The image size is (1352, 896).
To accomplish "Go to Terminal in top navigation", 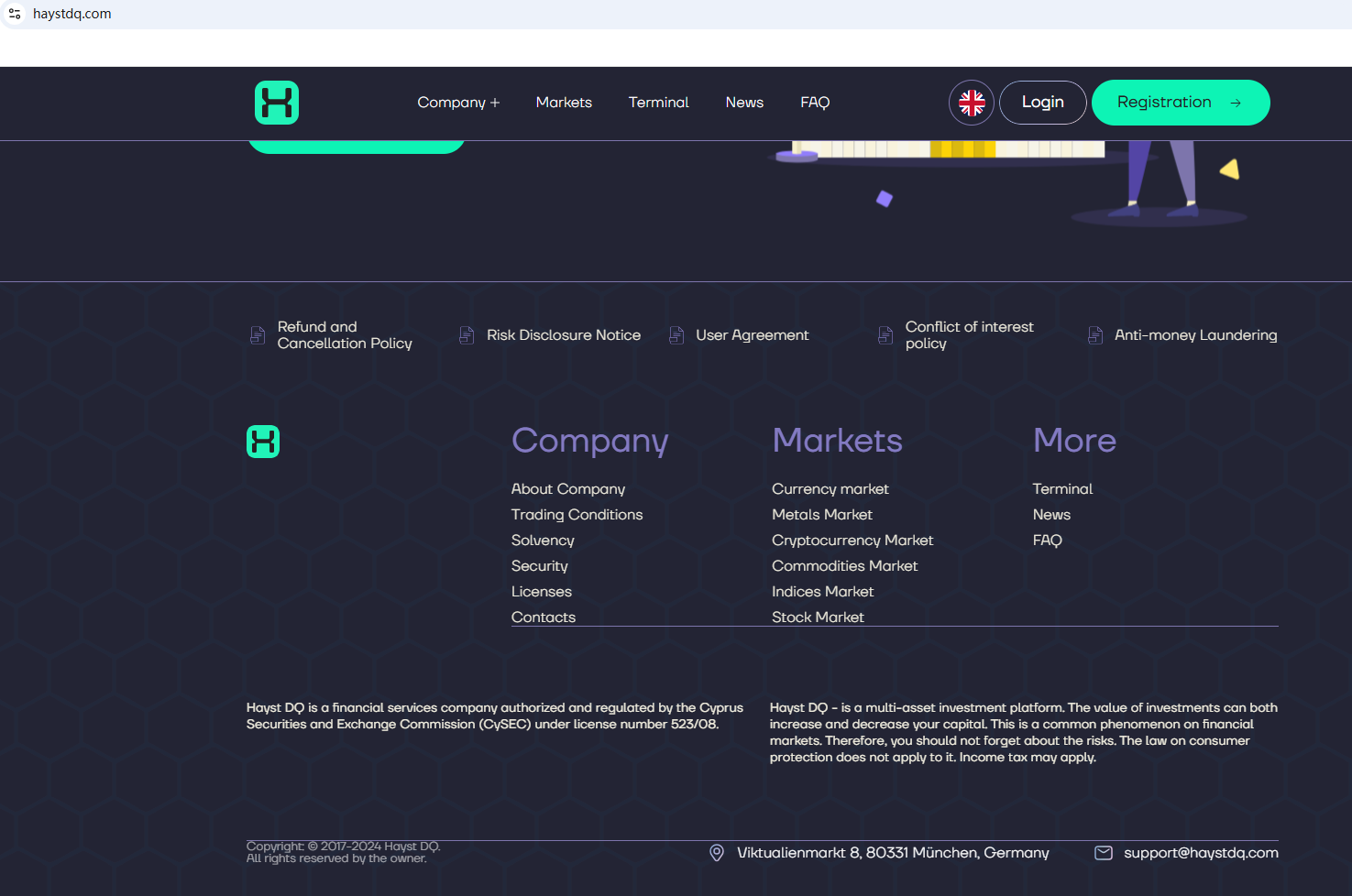I will click(658, 103).
